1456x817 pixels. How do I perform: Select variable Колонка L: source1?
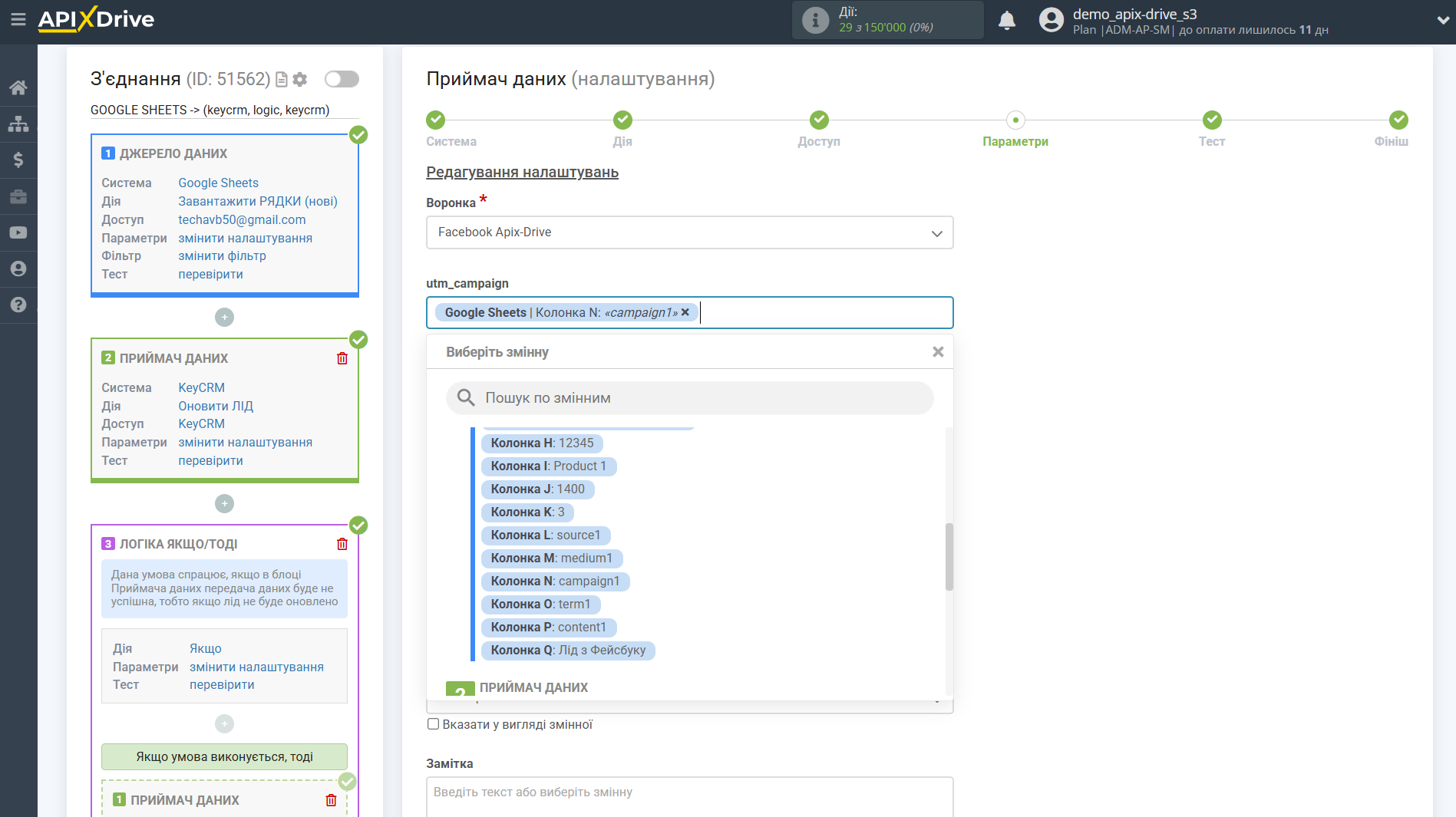coord(546,535)
